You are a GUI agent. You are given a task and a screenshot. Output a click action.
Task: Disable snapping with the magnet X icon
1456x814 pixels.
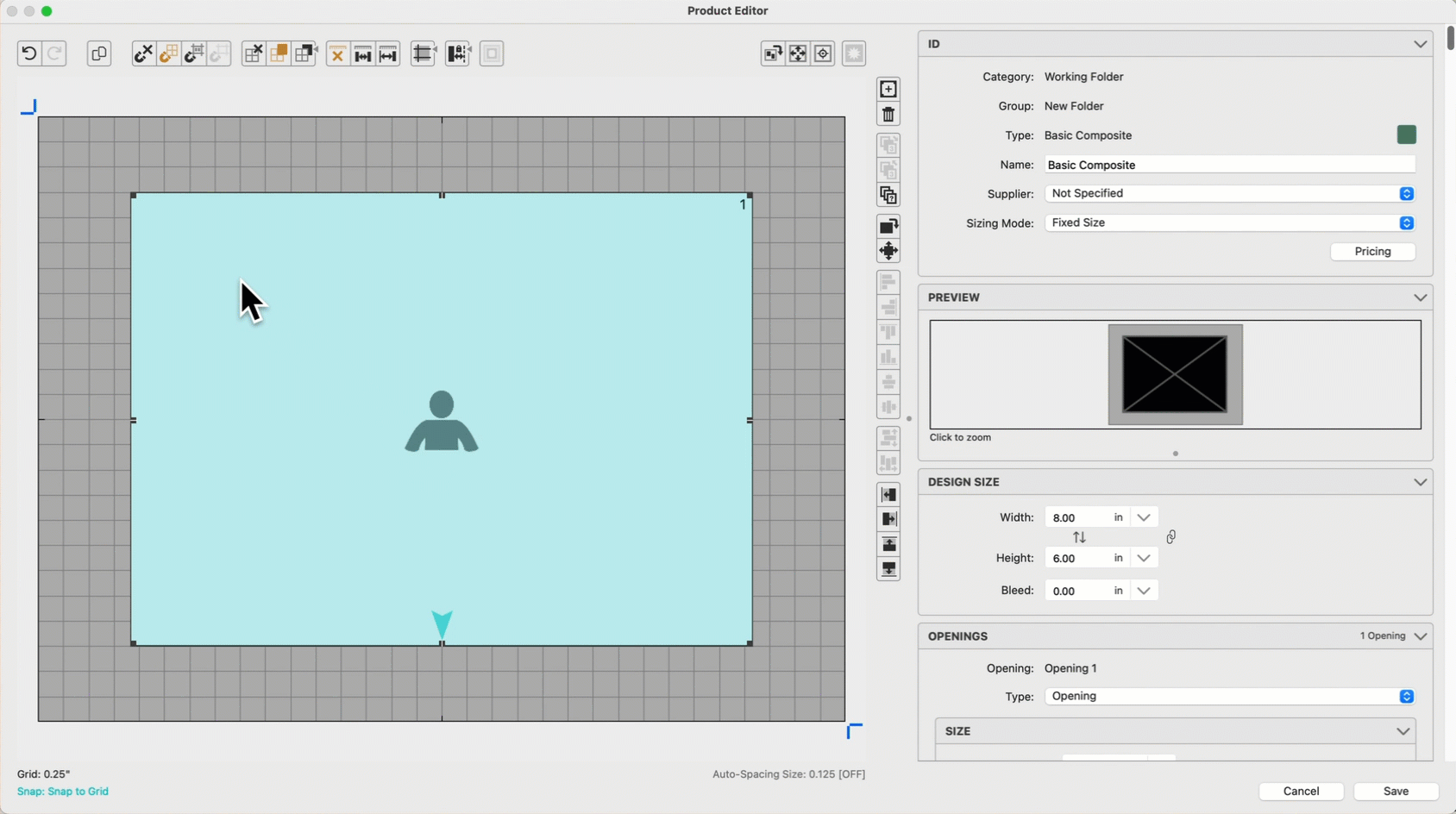(x=143, y=53)
